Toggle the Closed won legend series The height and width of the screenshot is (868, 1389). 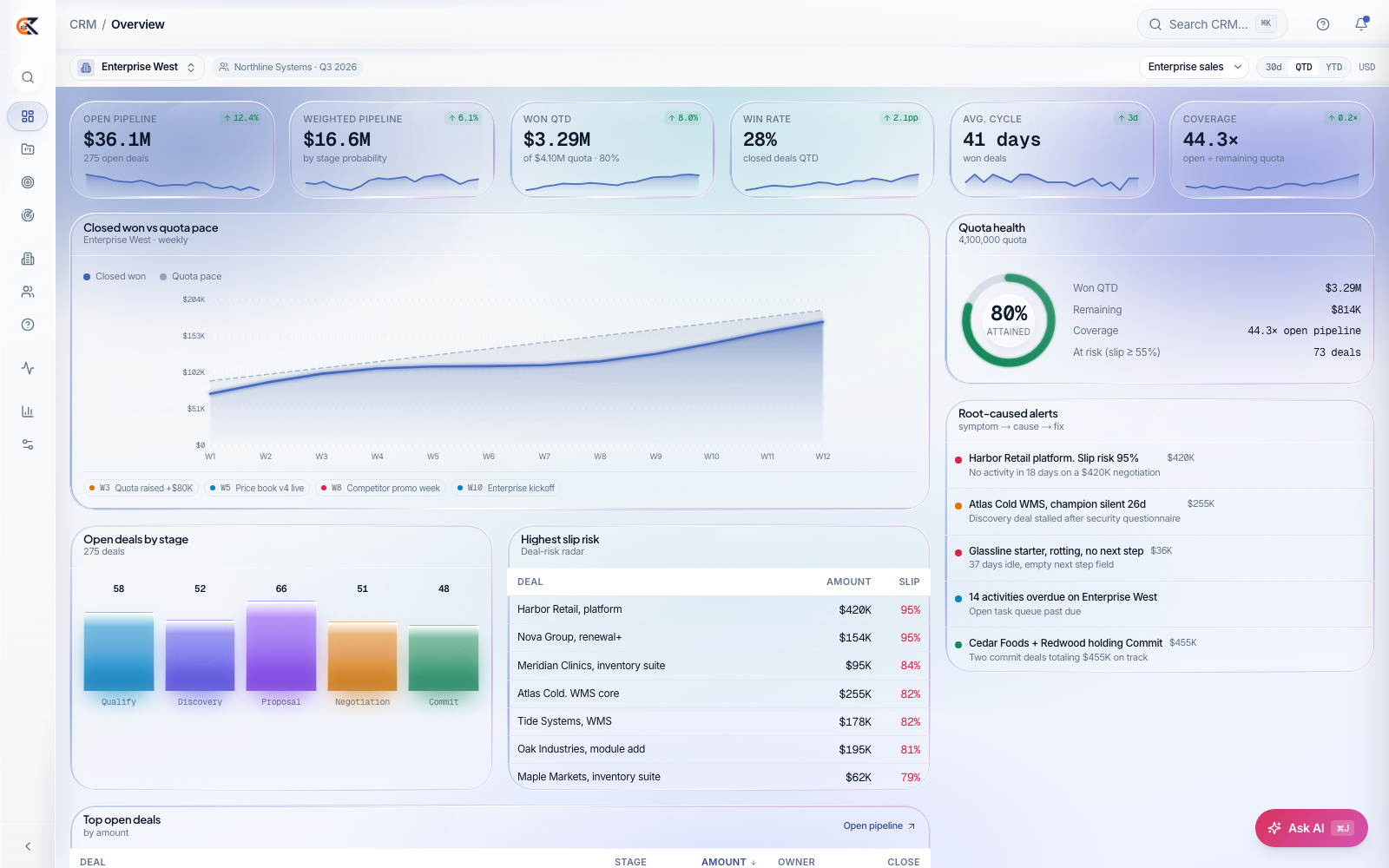[x=115, y=276]
